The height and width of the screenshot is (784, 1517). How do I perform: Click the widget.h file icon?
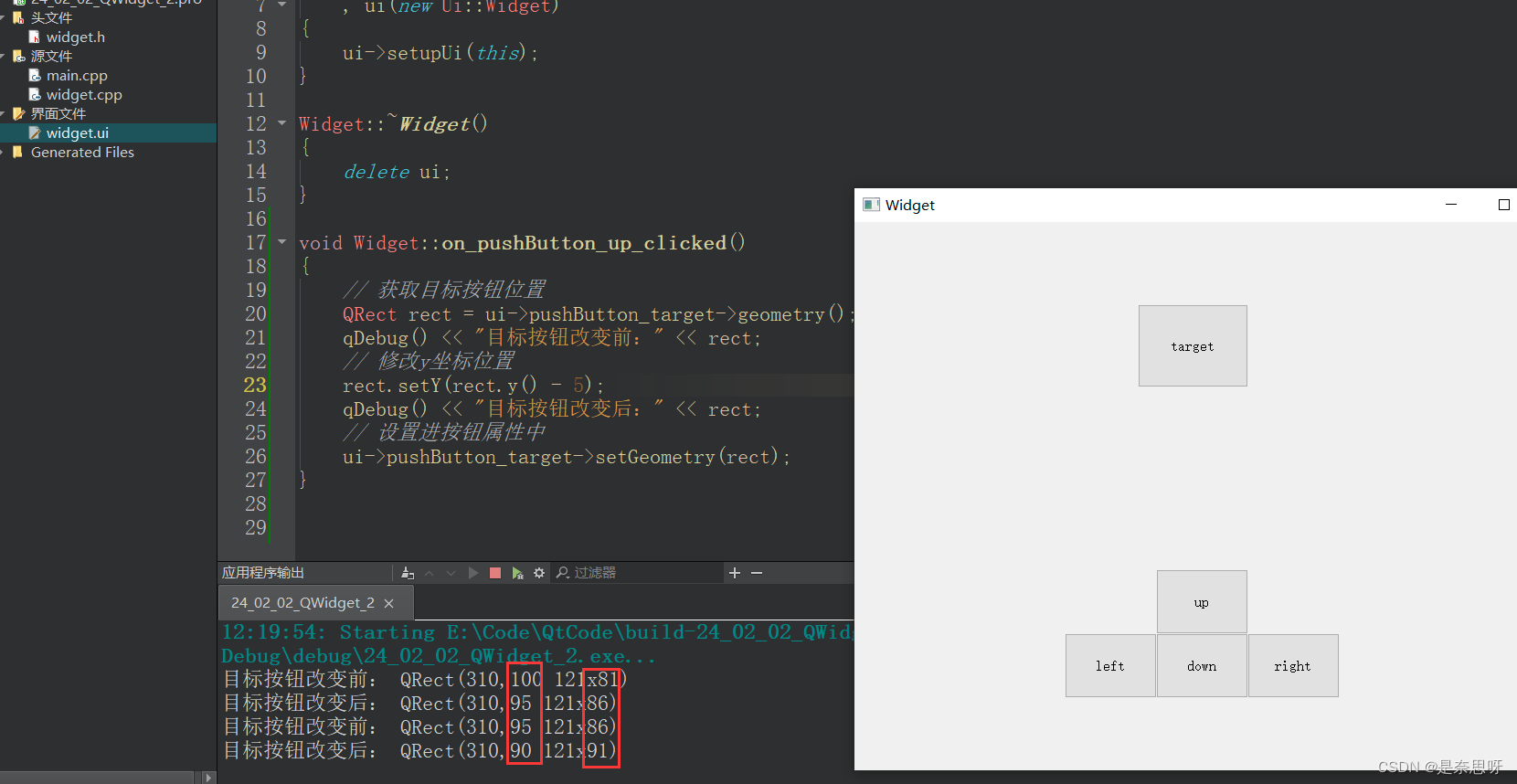coord(35,37)
